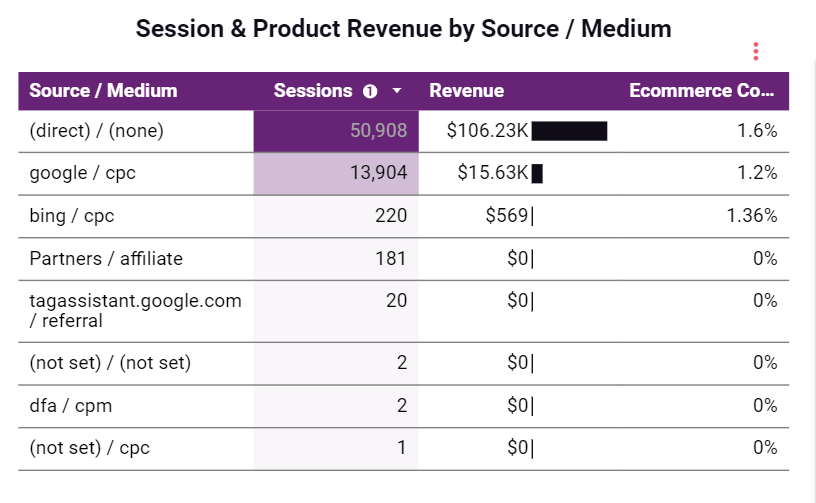
Task: Click the sort order badge beside Sessions
Action: coord(370,91)
